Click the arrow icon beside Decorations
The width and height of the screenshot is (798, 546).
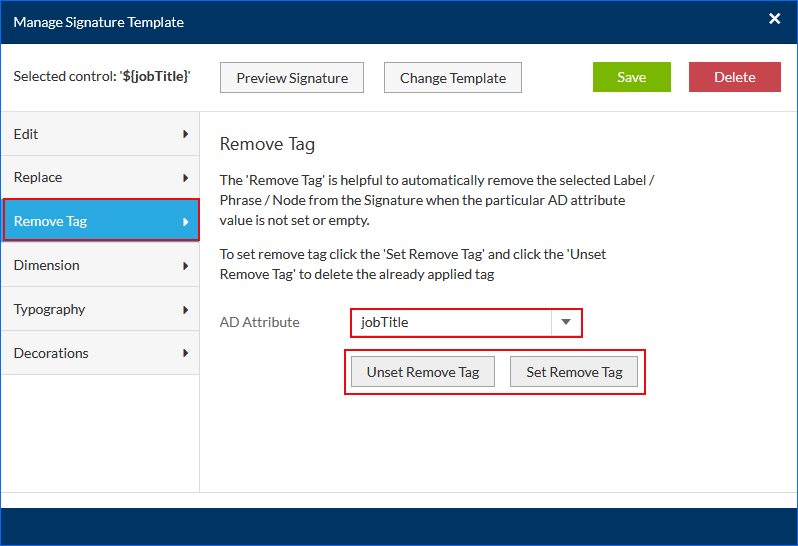[x=186, y=354]
